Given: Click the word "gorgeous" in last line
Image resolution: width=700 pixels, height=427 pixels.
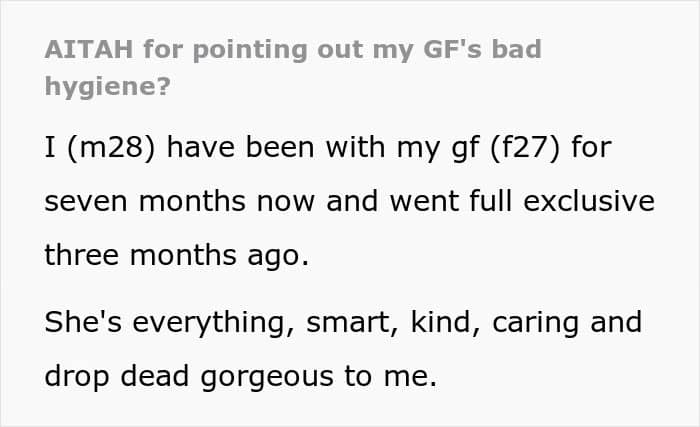Looking at the screenshot, I should pos(267,377).
